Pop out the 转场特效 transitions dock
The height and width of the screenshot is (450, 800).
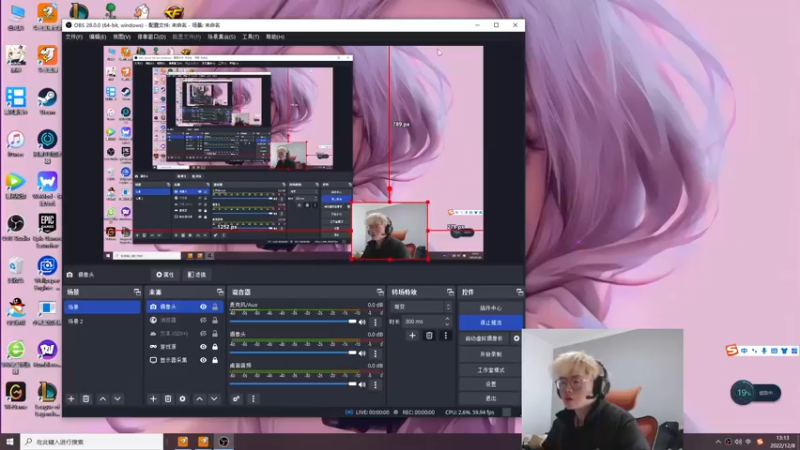pos(449,292)
